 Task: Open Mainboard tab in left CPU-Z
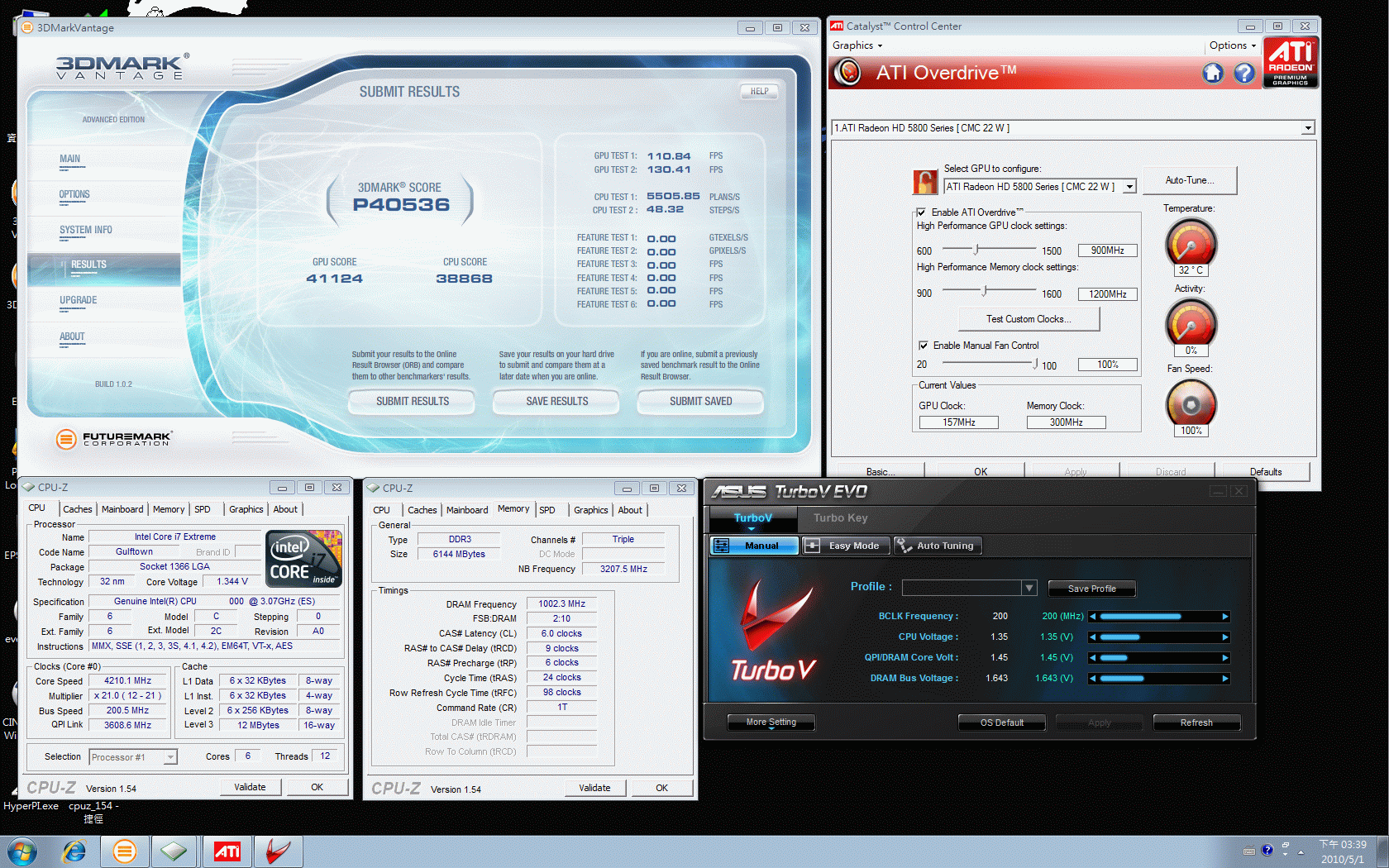click(122, 509)
